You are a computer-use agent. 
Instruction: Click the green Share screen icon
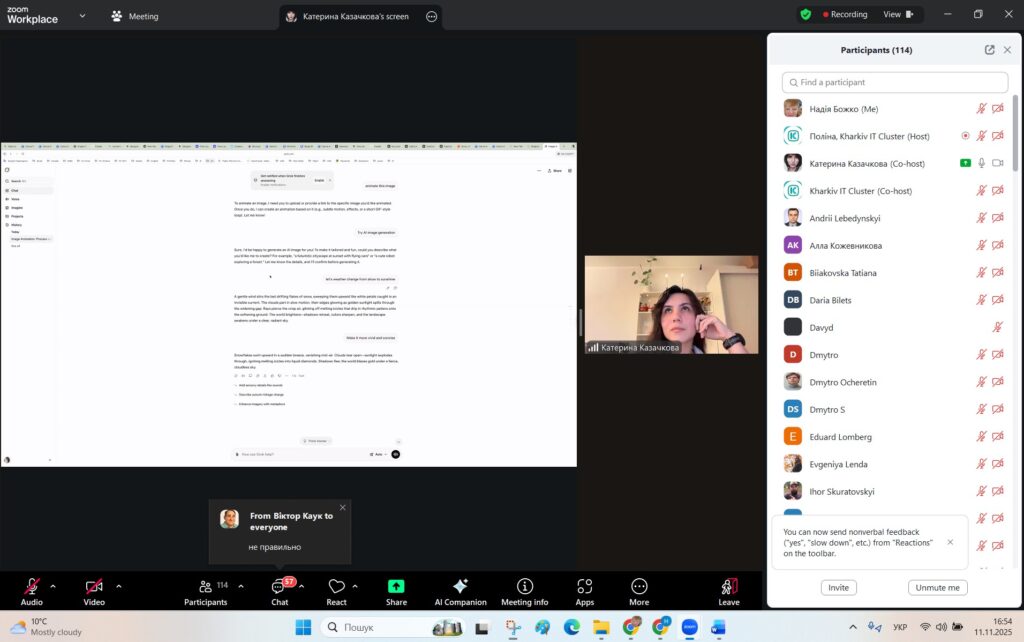point(396,587)
